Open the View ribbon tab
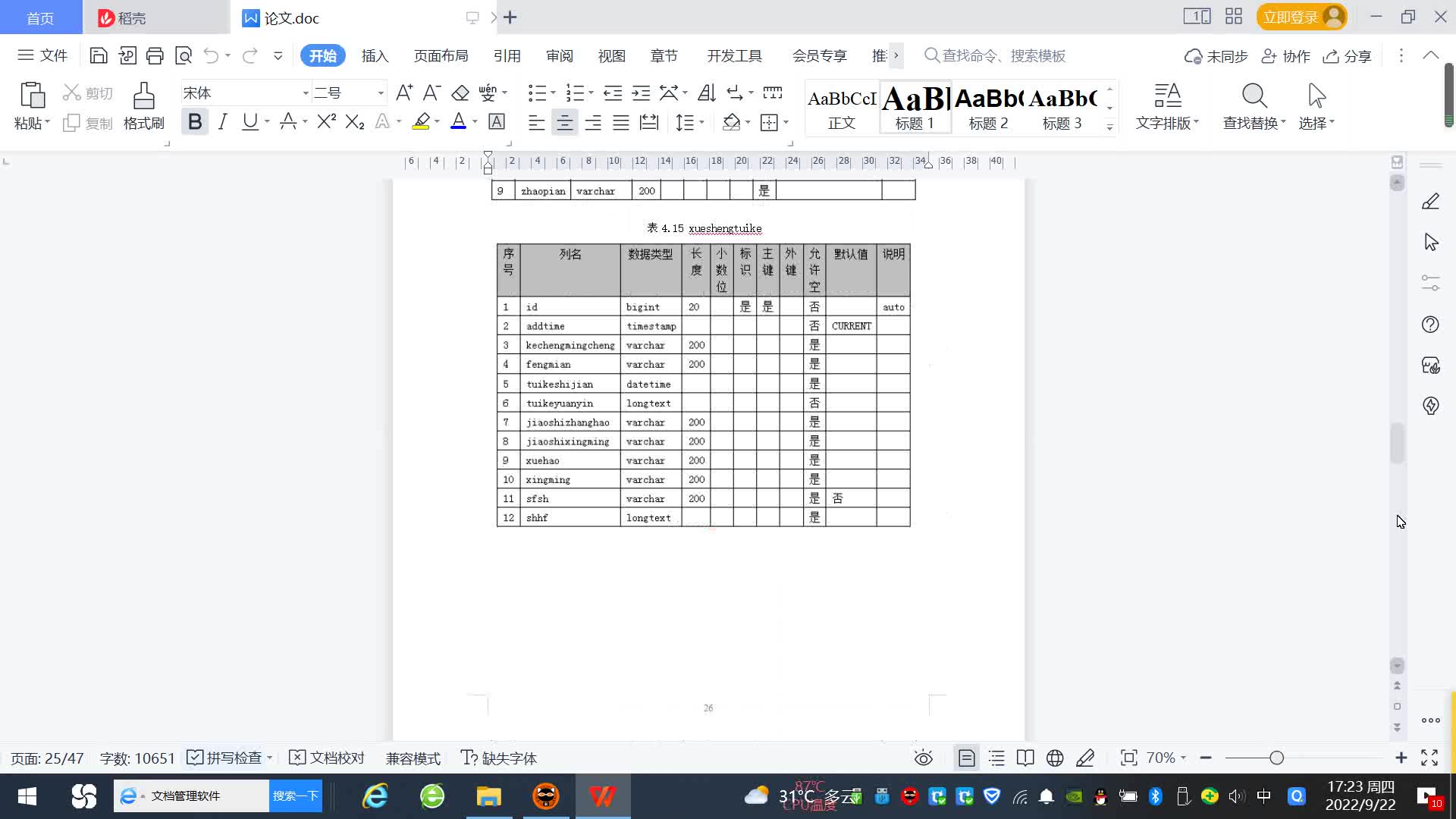 (x=611, y=55)
